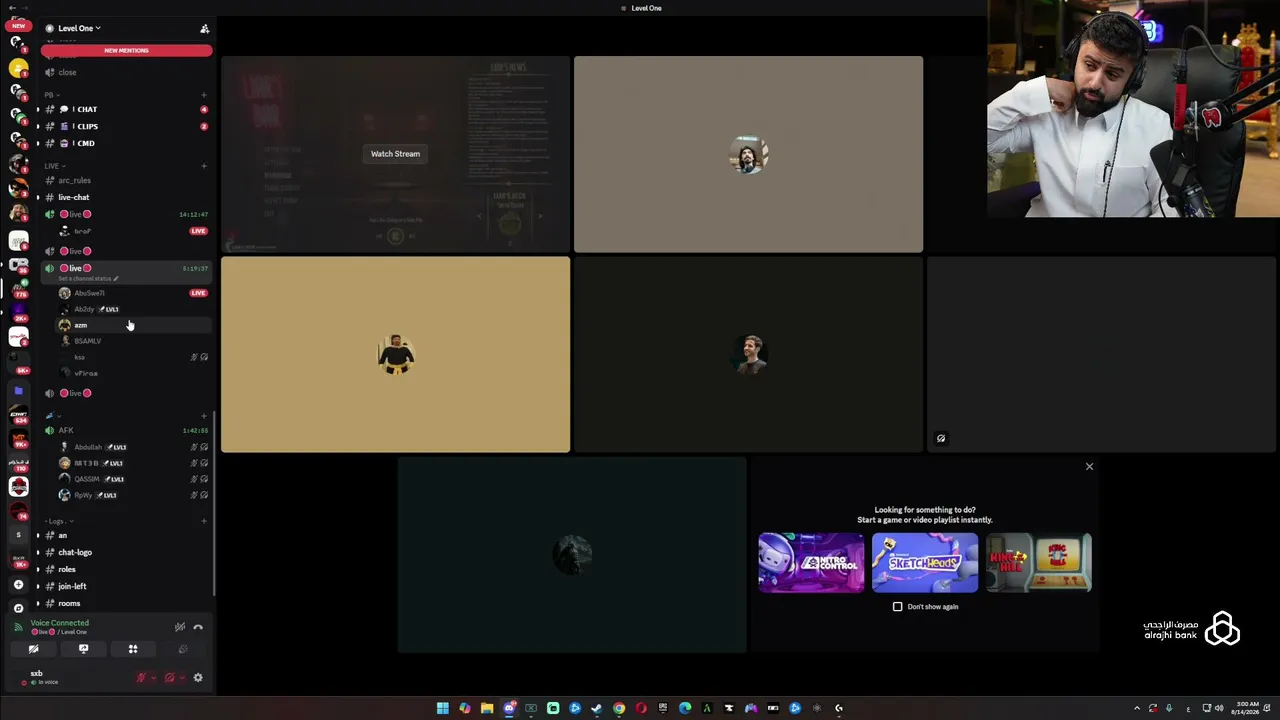The height and width of the screenshot is (720, 1280).
Task: Open the server folder icon
Action: tap(18, 391)
